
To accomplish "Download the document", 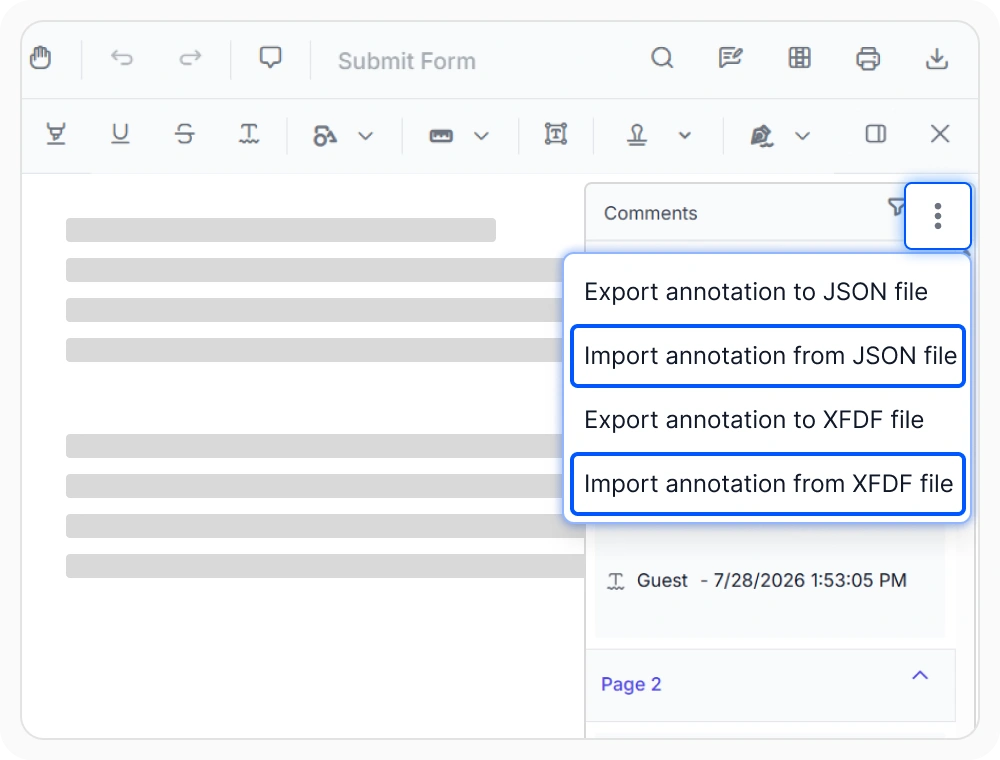I will point(936,59).
